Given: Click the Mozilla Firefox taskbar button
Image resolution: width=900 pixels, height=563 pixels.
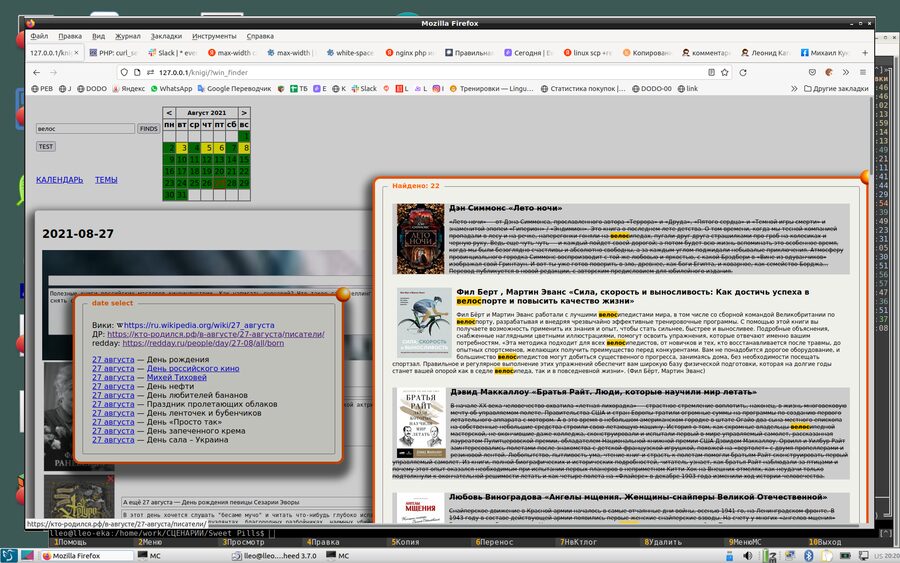Looking at the screenshot, I should pyautogui.click(x=86, y=556).
